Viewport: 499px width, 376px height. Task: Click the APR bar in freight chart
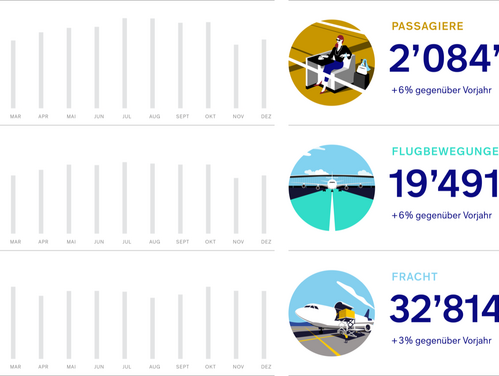[x=41, y=327]
